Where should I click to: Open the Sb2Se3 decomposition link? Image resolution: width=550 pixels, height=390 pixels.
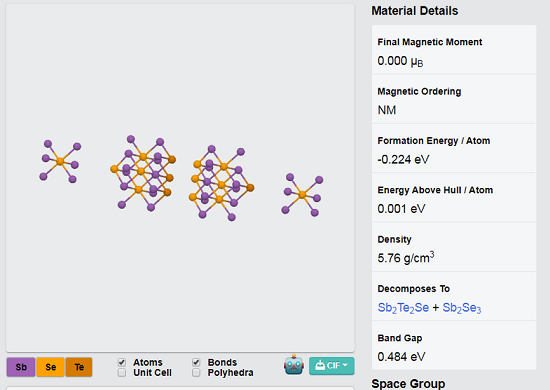[462, 308]
